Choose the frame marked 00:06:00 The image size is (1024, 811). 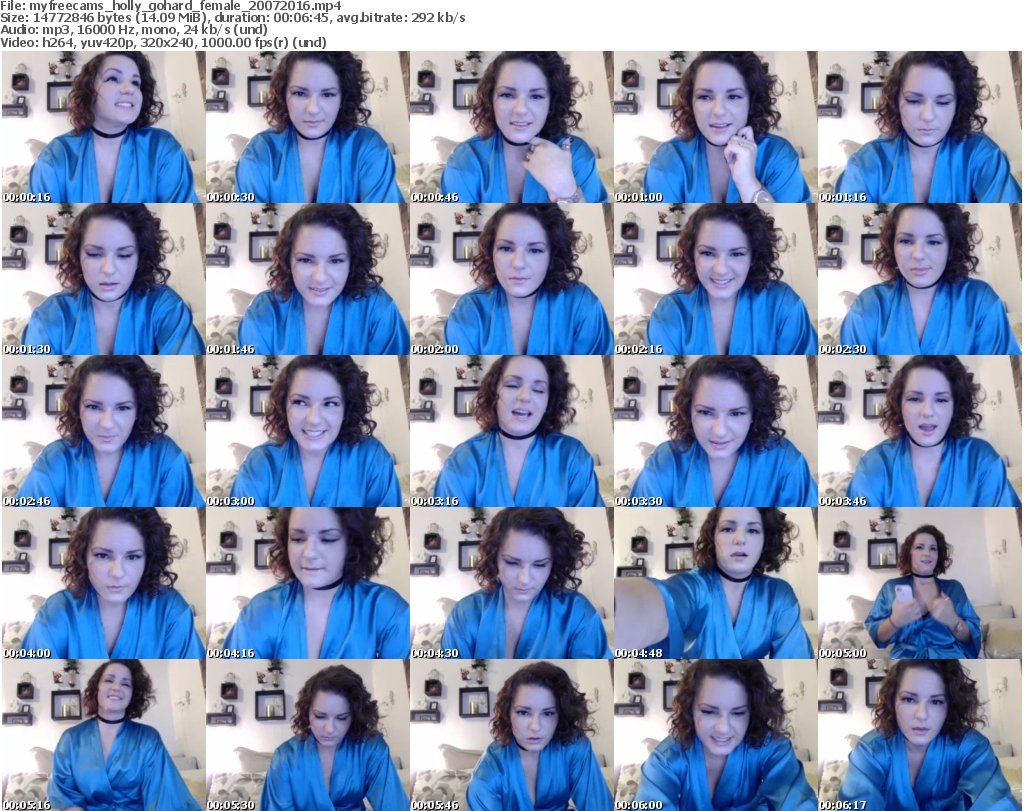tap(715, 735)
